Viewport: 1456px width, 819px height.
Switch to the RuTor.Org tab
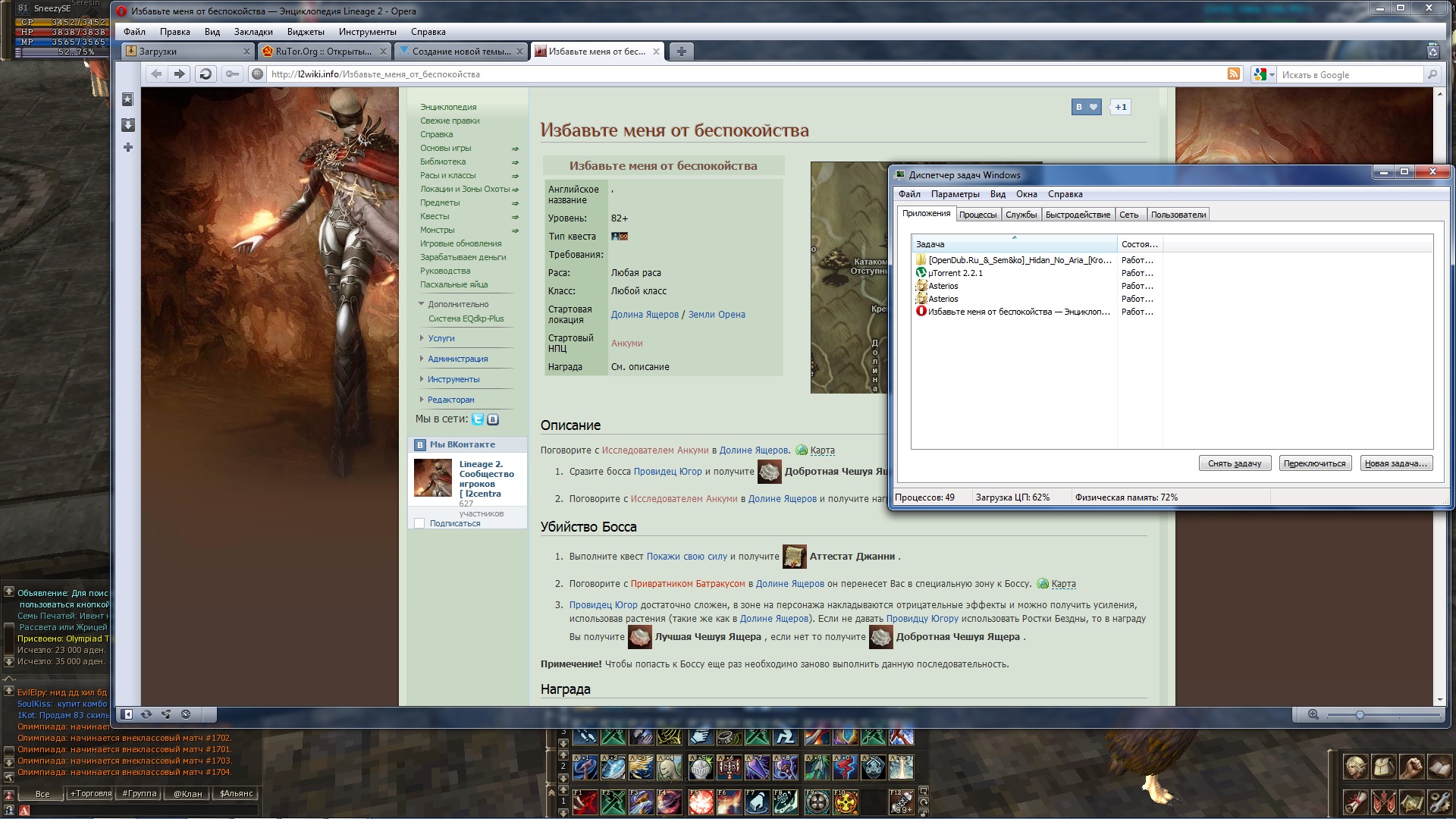(x=323, y=52)
